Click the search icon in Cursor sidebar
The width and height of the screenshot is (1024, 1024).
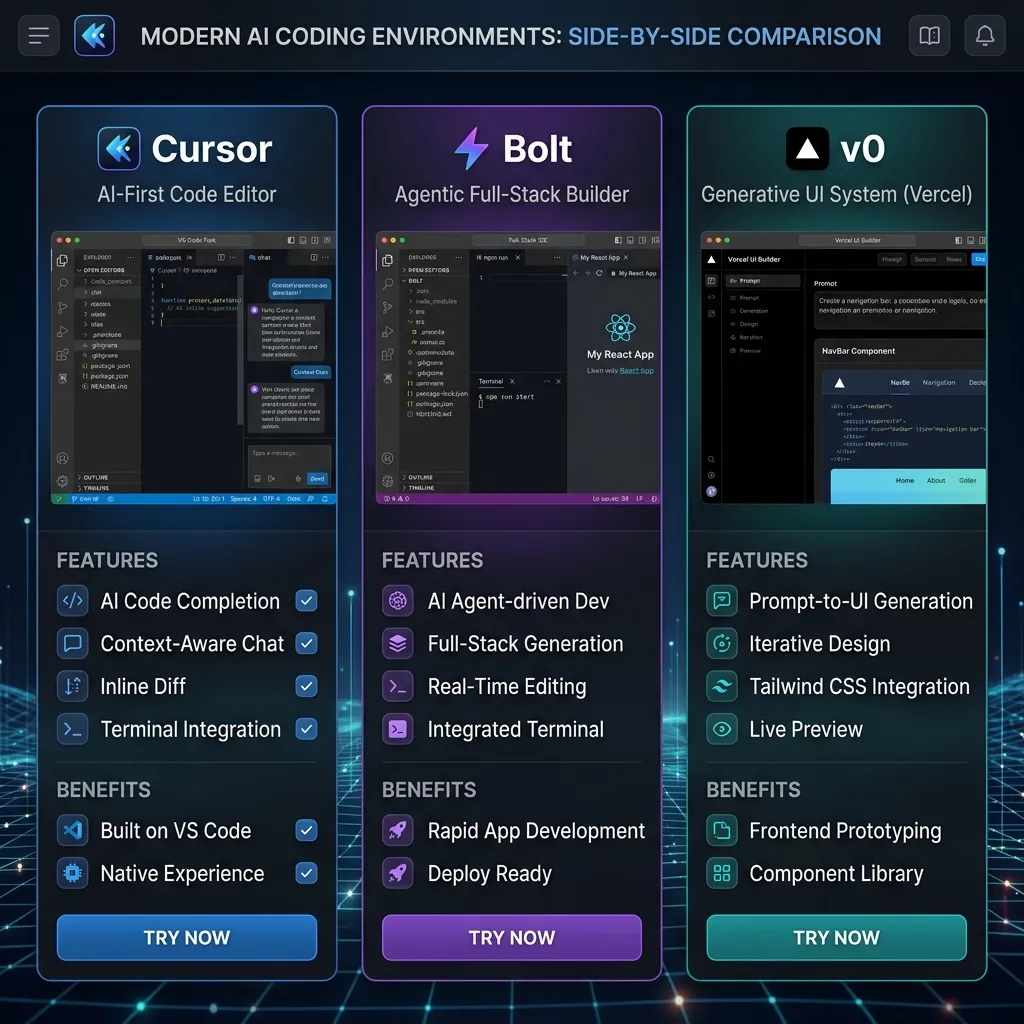[x=63, y=283]
